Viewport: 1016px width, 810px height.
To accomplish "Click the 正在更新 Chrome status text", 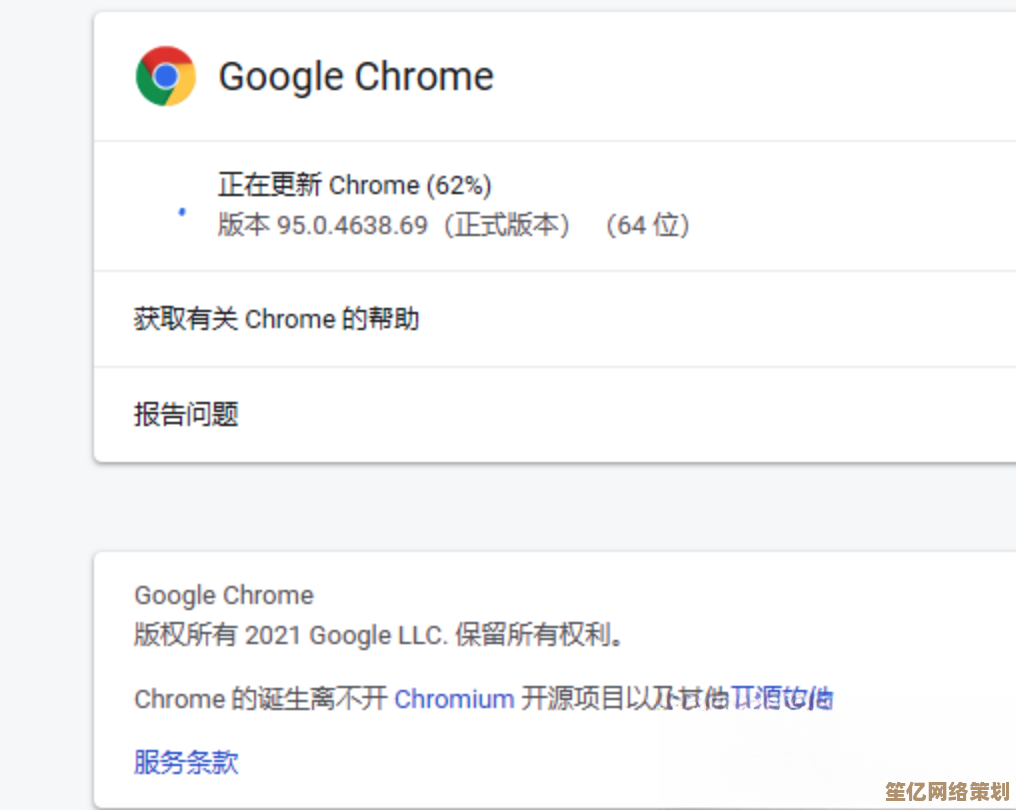I will 318,185.
